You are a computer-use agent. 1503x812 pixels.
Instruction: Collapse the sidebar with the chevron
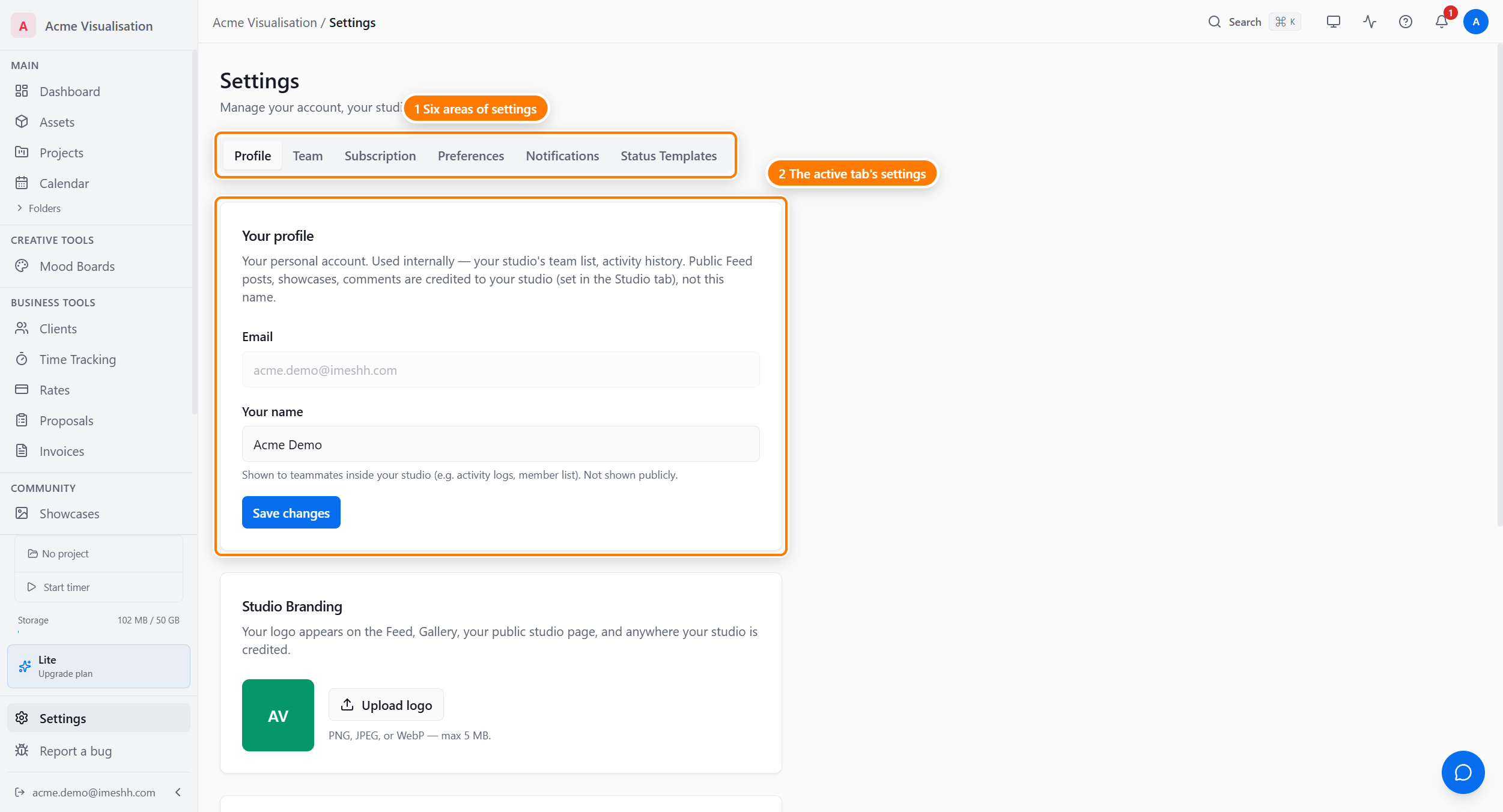pyautogui.click(x=178, y=792)
